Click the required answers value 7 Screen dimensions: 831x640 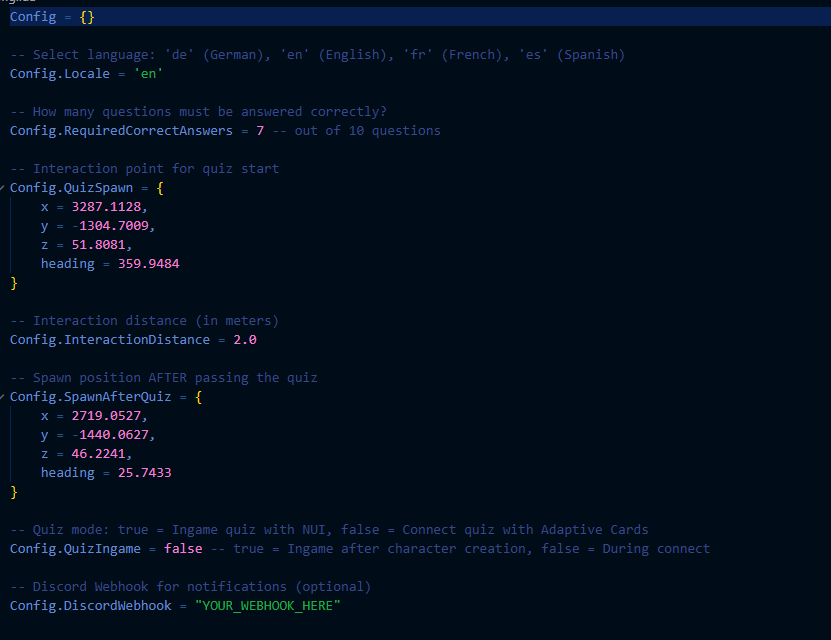[260, 131]
